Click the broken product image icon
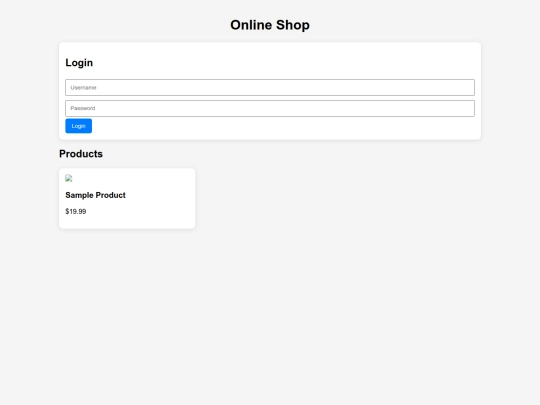Screen dimensions: 540x405 pos(69,178)
